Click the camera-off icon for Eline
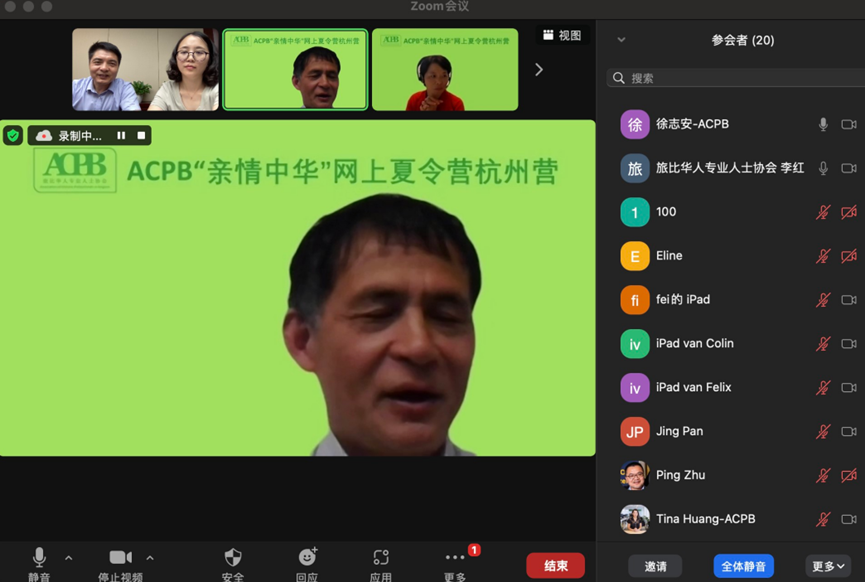865x582 pixels. [849, 256]
